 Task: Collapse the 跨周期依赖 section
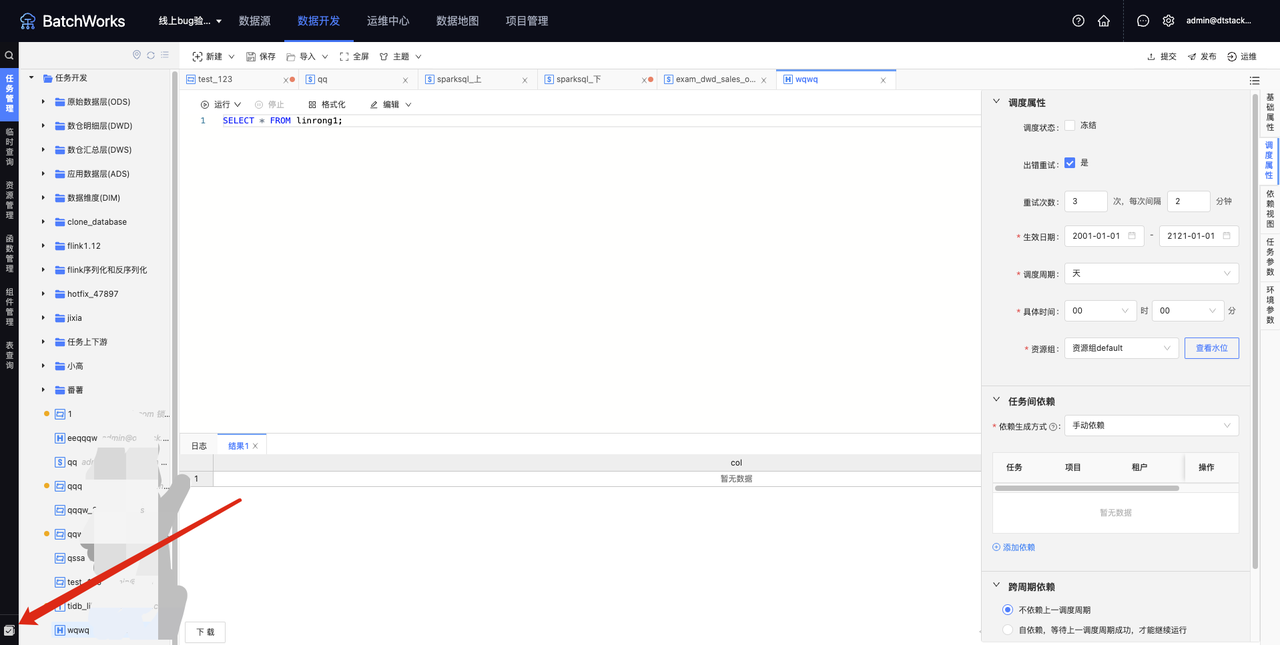996,586
